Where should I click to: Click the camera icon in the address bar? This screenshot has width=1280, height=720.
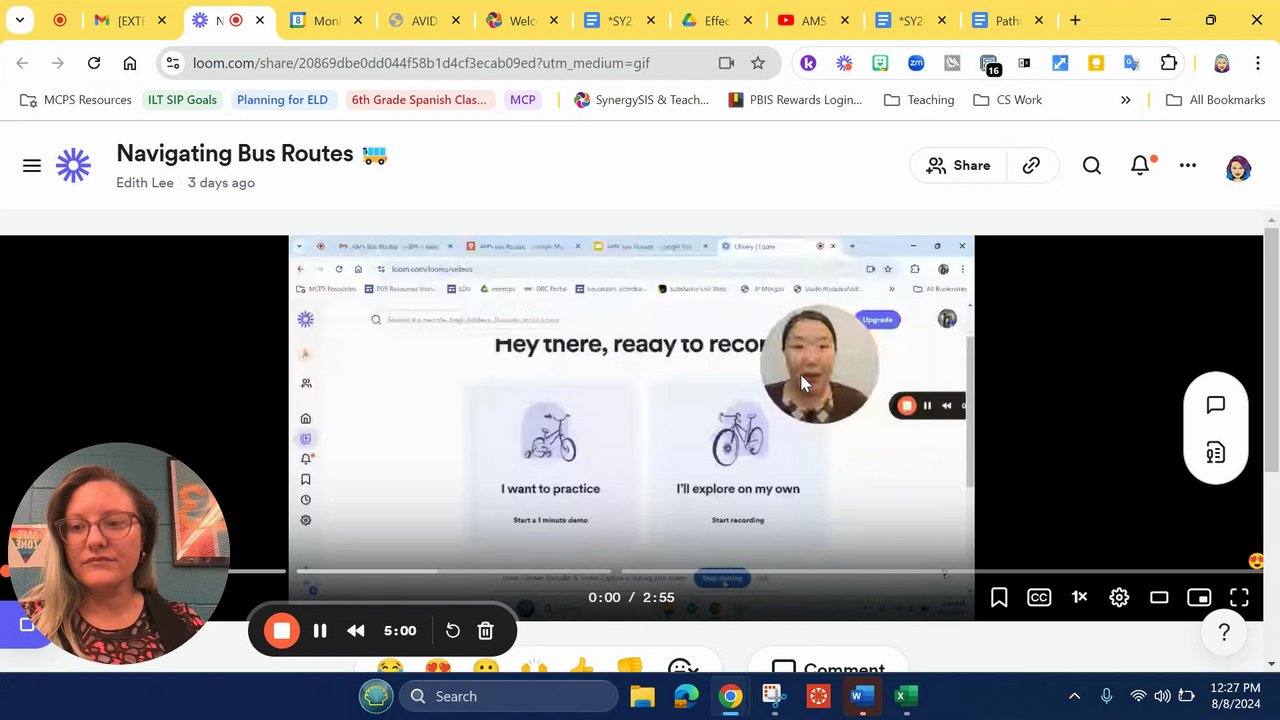tap(726, 63)
